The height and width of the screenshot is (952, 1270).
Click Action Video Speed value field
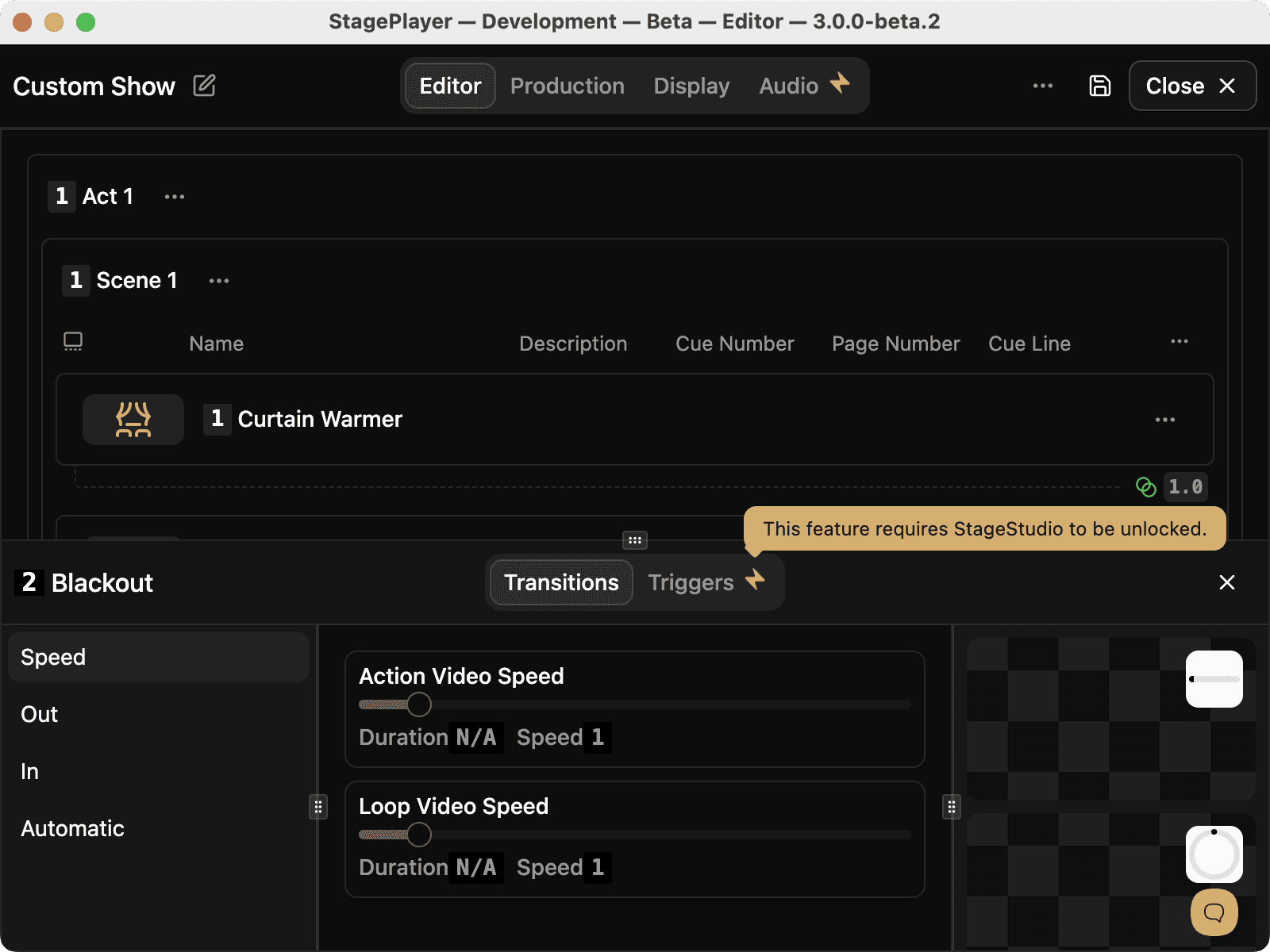[x=598, y=737]
